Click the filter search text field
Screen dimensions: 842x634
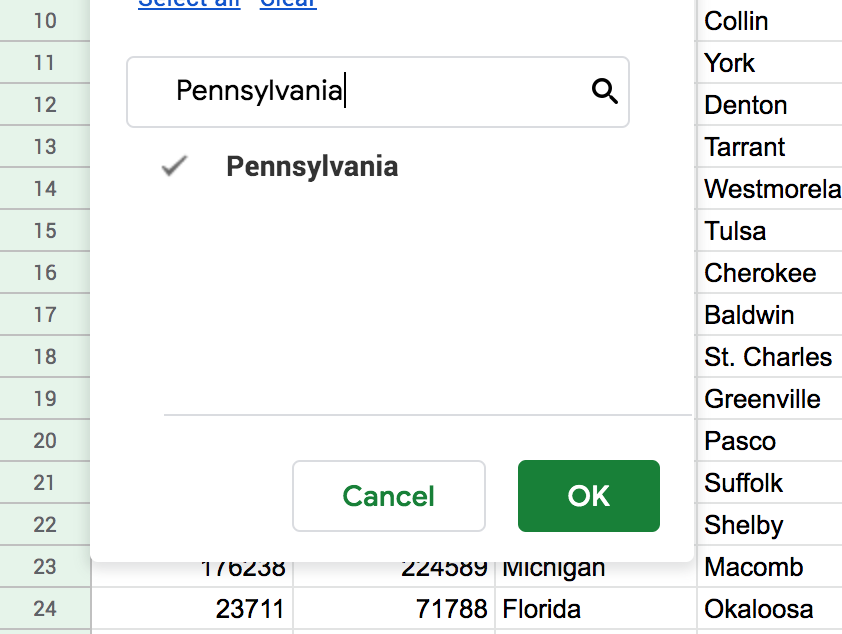[370, 92]
